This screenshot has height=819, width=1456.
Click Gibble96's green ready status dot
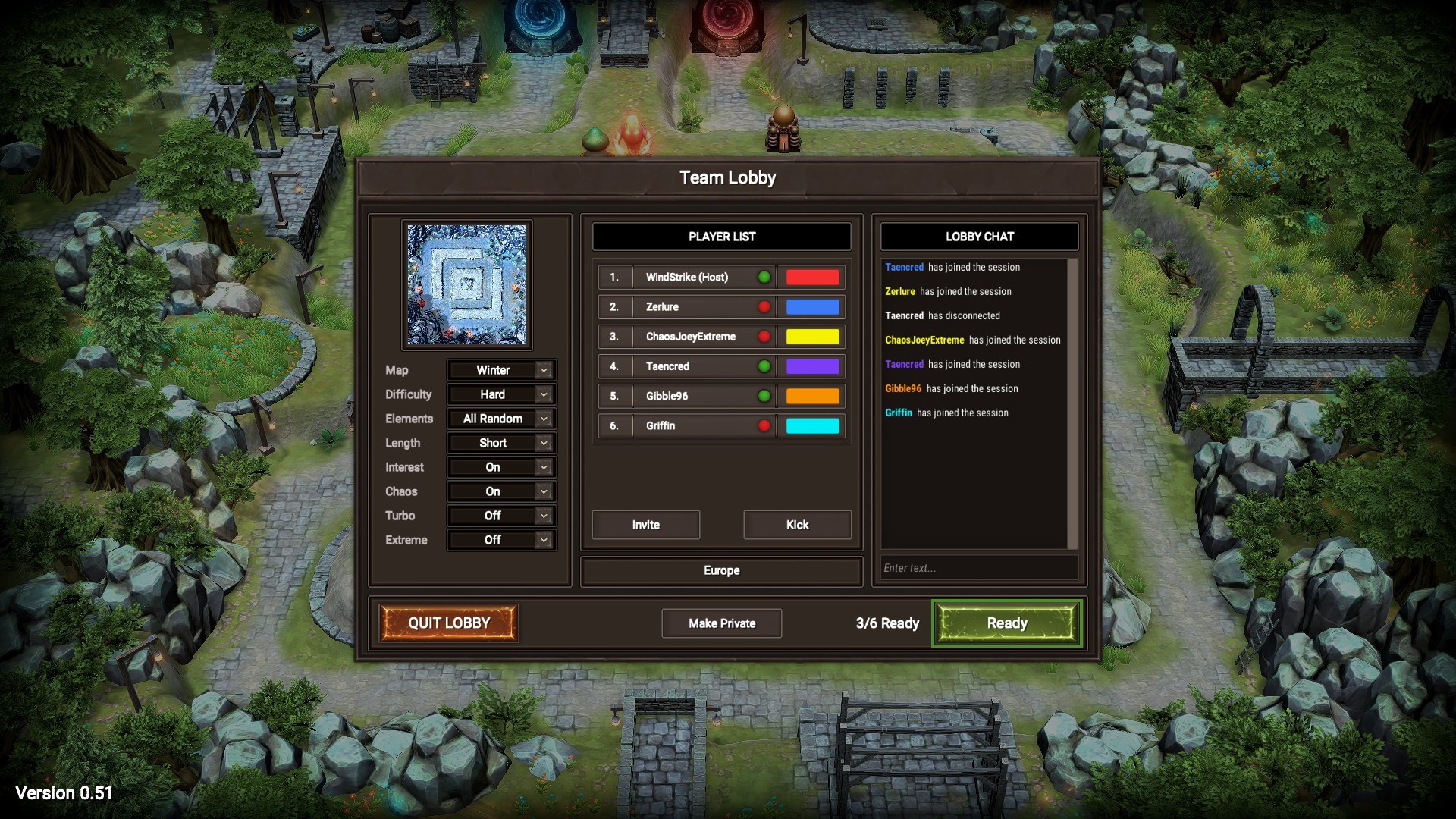point(766,396)
